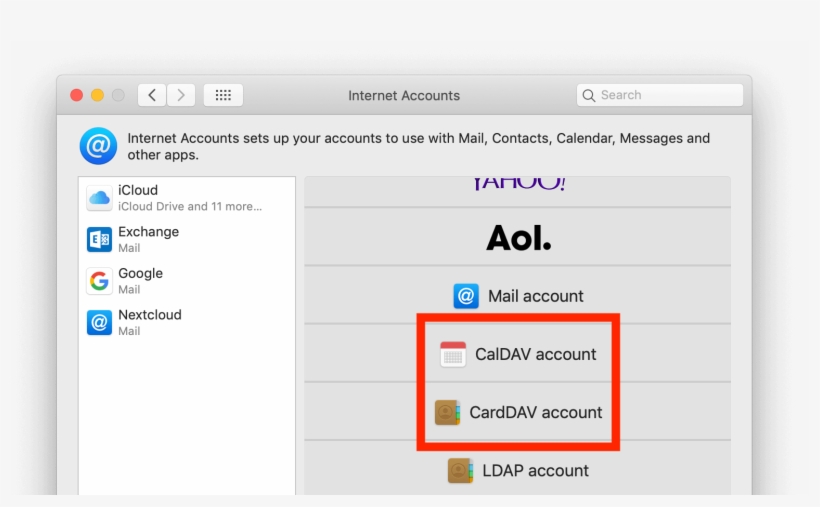Open the Exchange account entry
Viewport: 820px width, 507px height.
[187, 239]
